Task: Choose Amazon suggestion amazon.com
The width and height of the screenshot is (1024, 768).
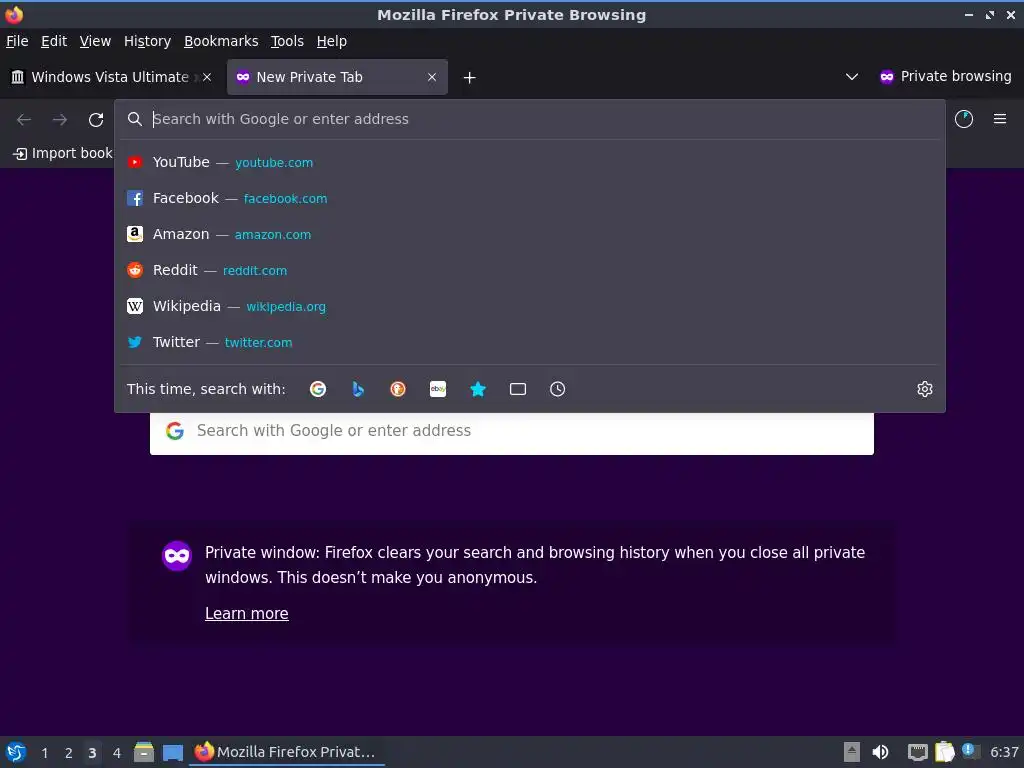Action: coord(530,234)
